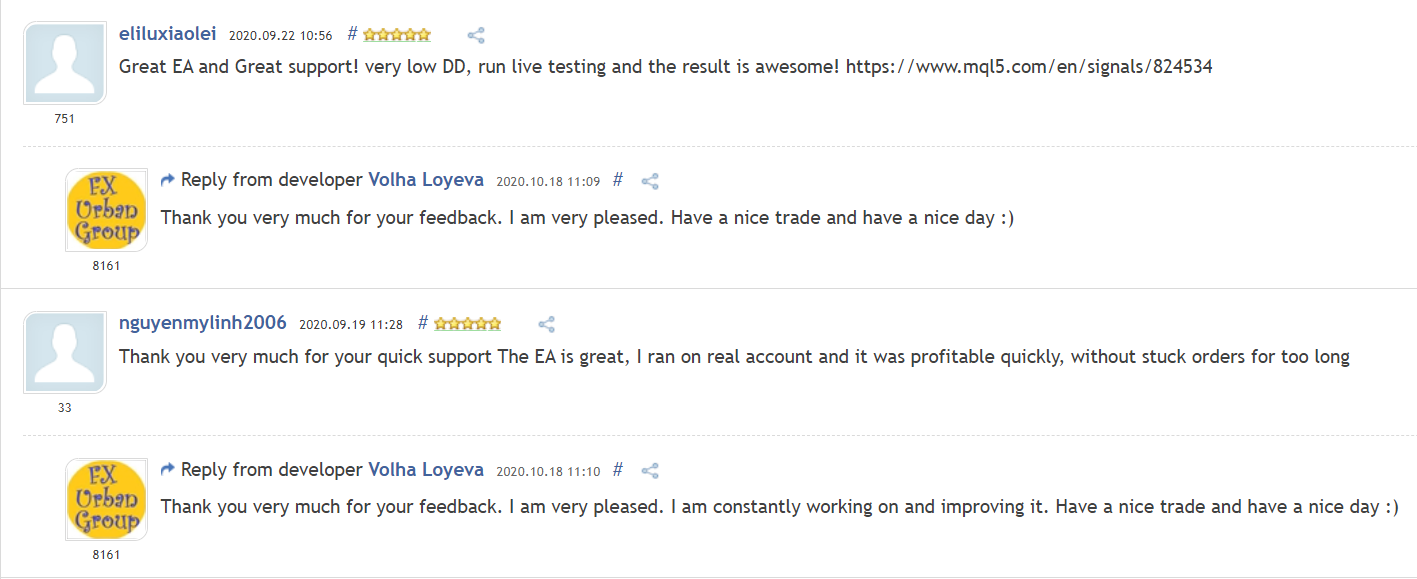Click the # permalink beside eliluxiaolei's review date
This screenshot has height=579, width=1417.
352,34
